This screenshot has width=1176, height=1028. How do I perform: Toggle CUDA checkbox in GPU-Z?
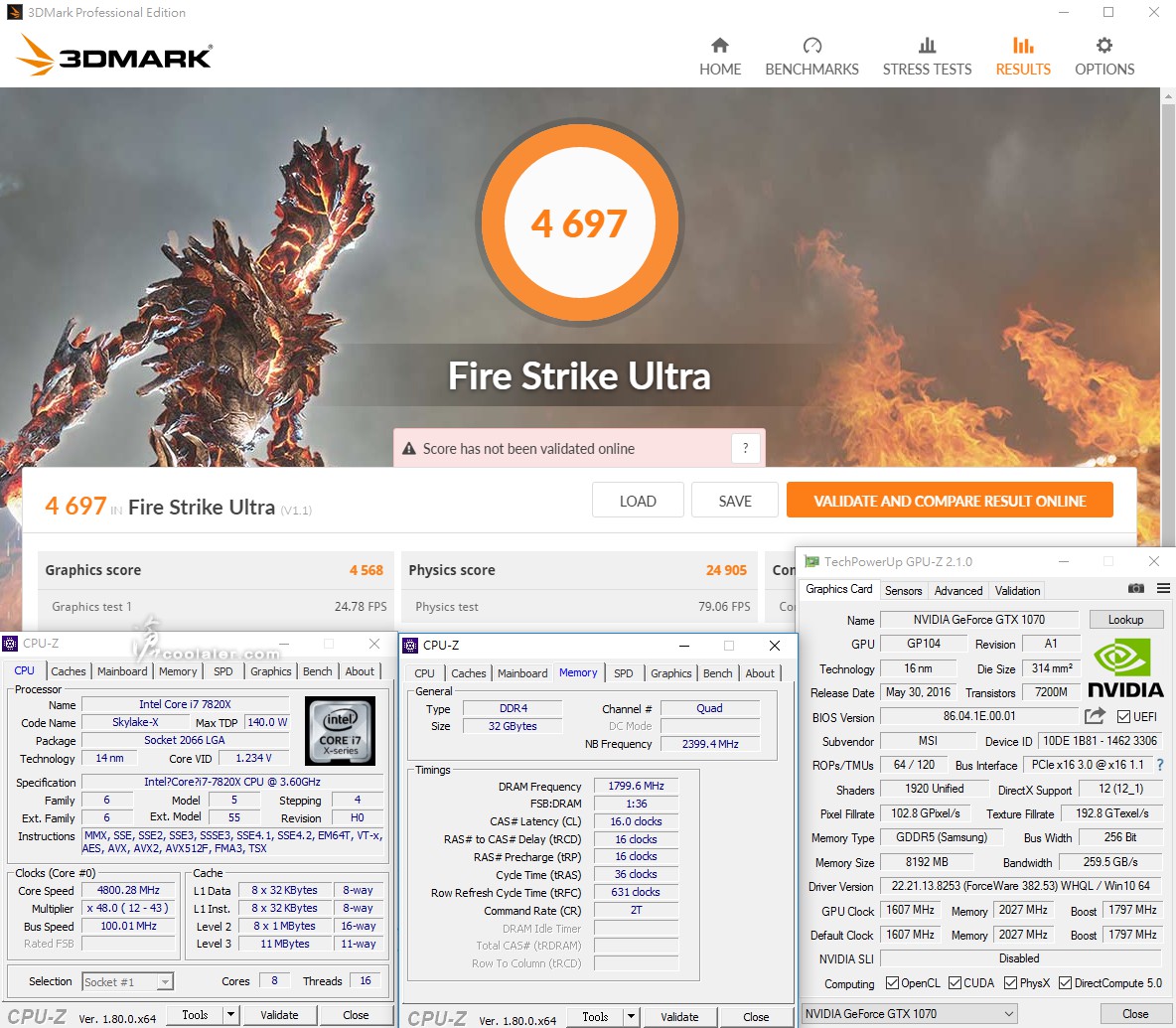pyautogui.click(x=955, y=983)
